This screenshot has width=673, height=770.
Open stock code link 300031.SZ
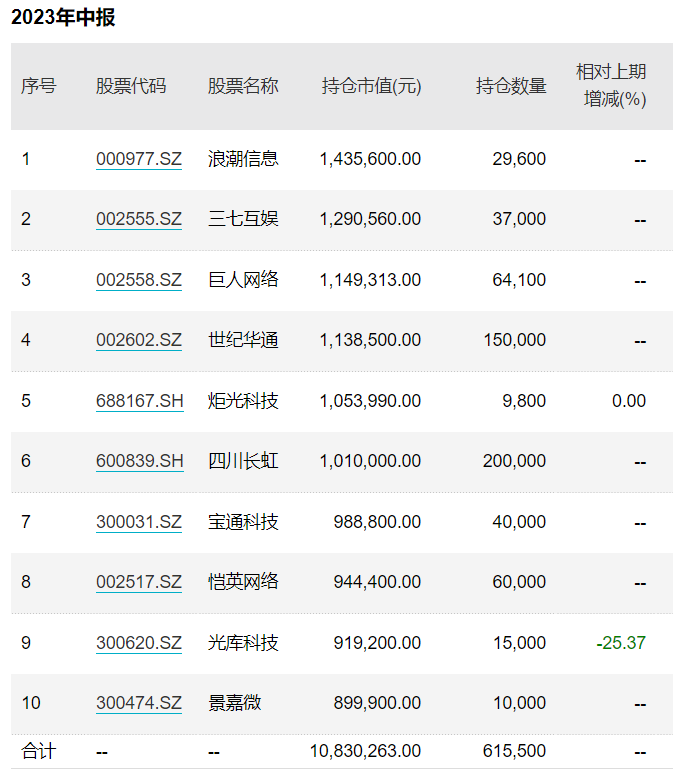tap(139, 522)
